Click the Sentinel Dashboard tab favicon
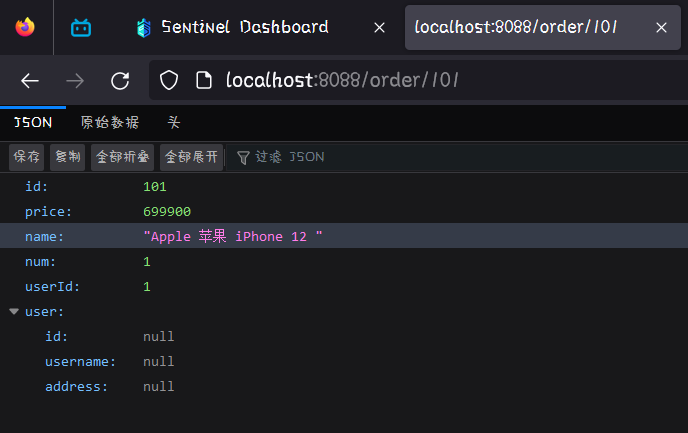The width and height of the screenshot is (688, 433). (x=143, y=28)
